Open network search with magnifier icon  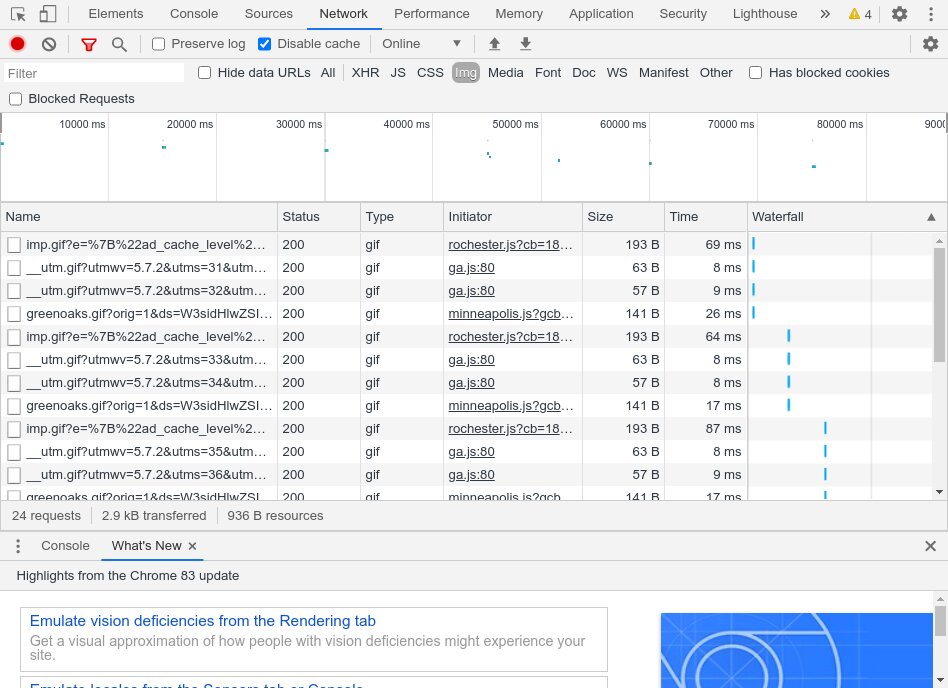coord(119,44)
